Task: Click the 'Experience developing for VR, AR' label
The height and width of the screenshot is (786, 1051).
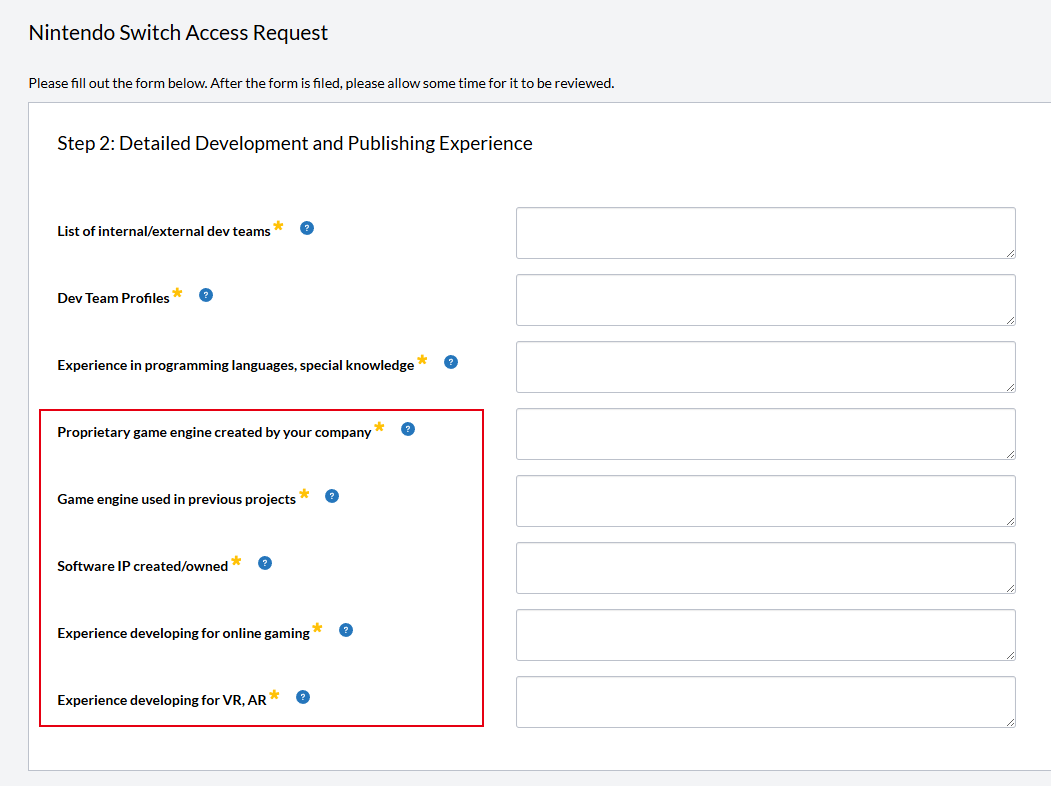Action: [162, 700]
